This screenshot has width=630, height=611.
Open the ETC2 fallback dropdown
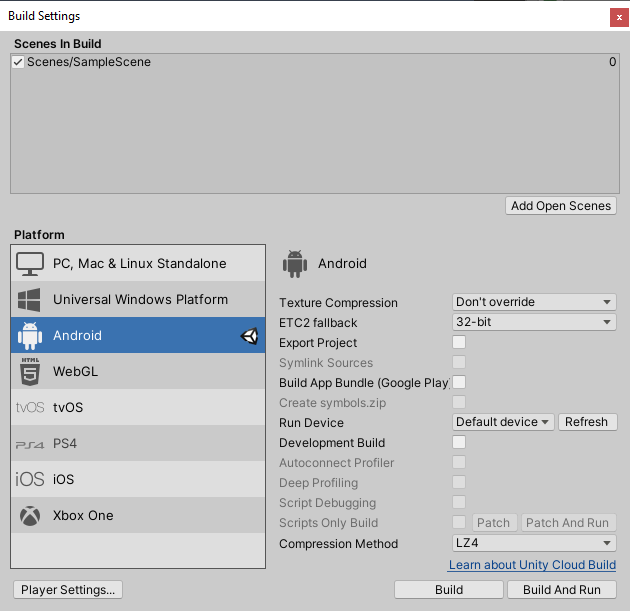pos(534,322)
